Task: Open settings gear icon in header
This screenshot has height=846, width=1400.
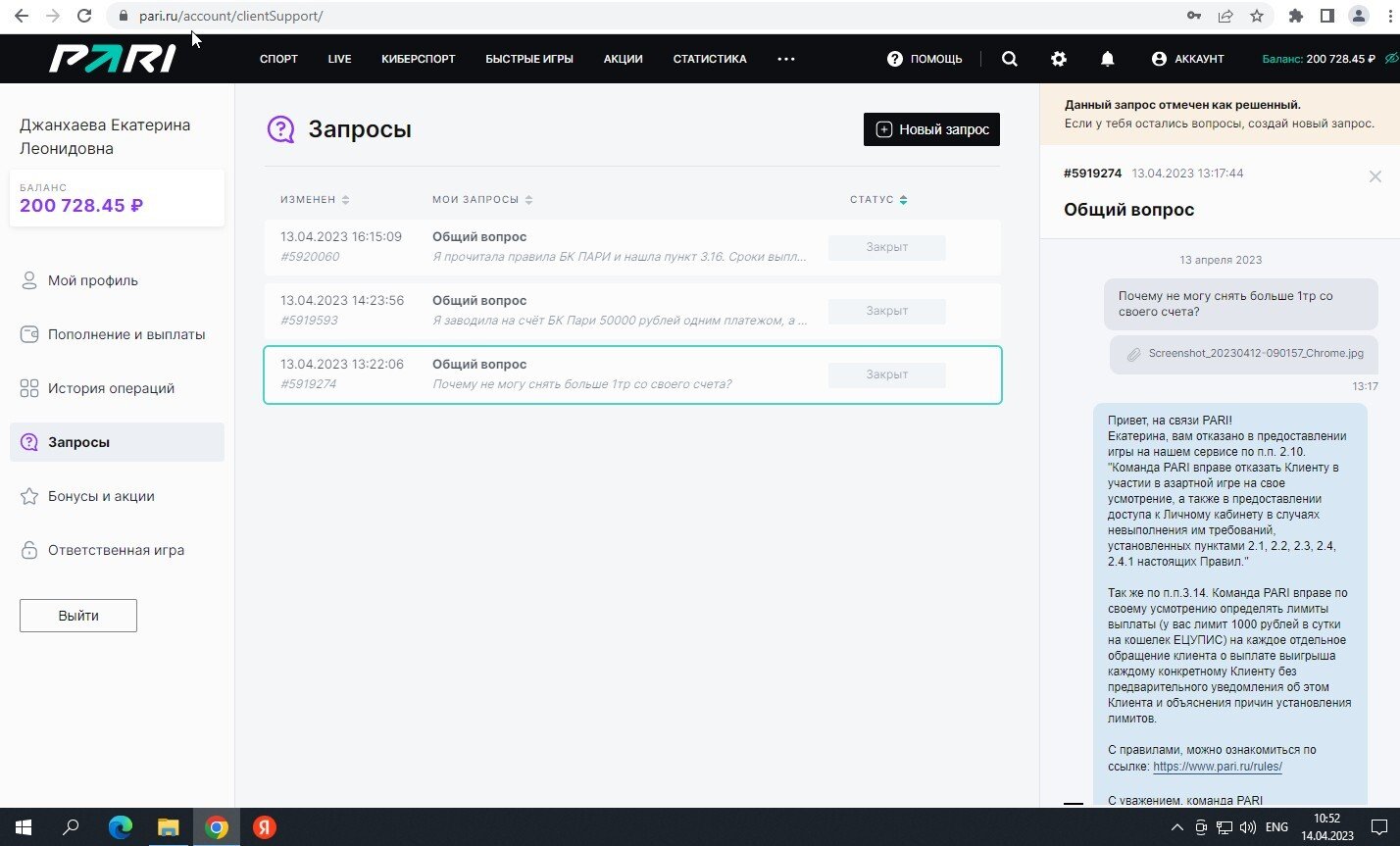Action: click(x=1058, y=59)
